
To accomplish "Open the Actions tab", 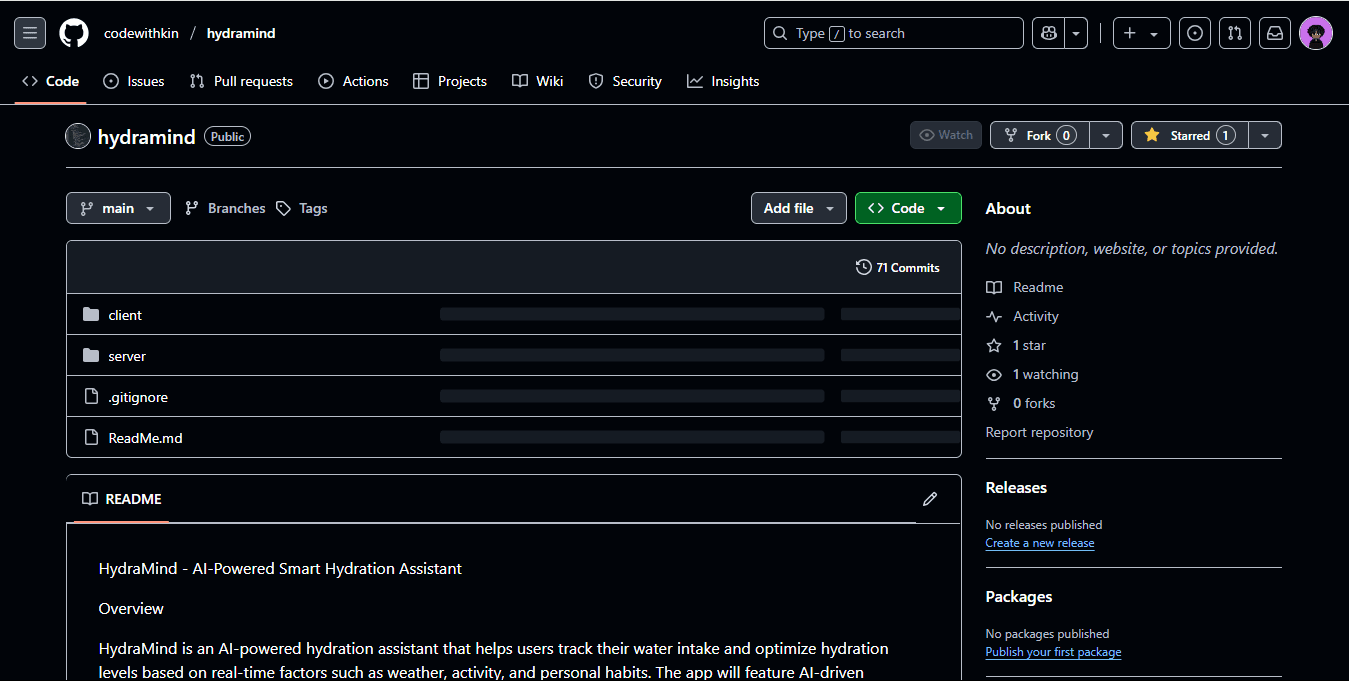I will [353, 81].
